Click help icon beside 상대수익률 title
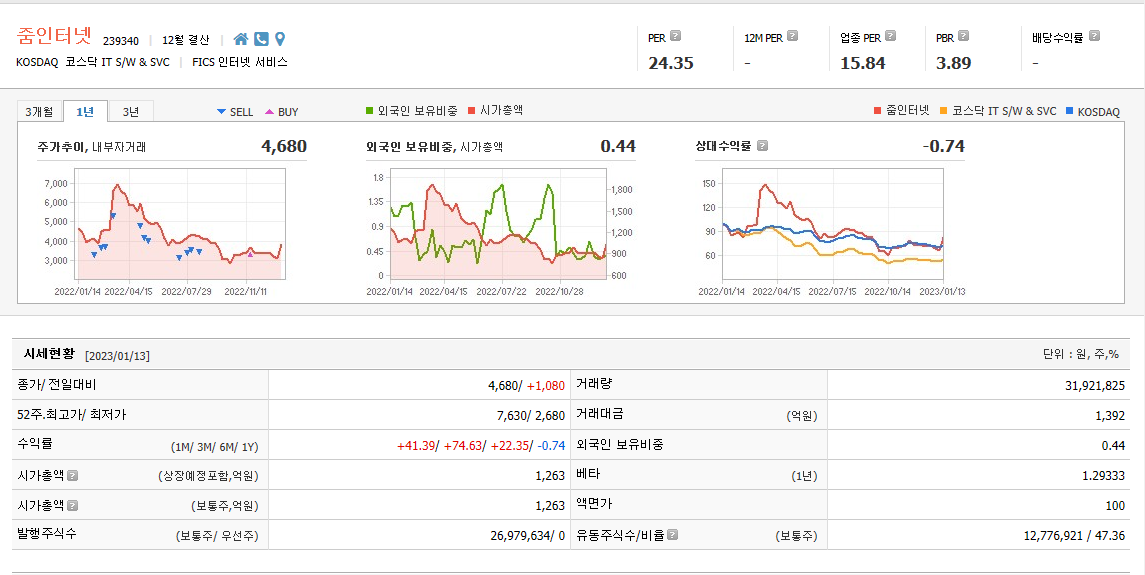This screenshot has height=575, width=1145. [762, 145]
